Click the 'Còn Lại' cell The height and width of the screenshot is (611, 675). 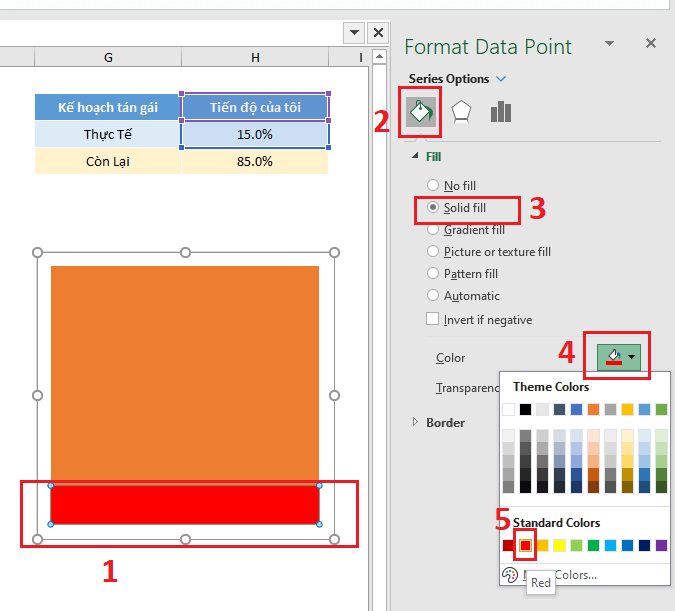point(108,161)
